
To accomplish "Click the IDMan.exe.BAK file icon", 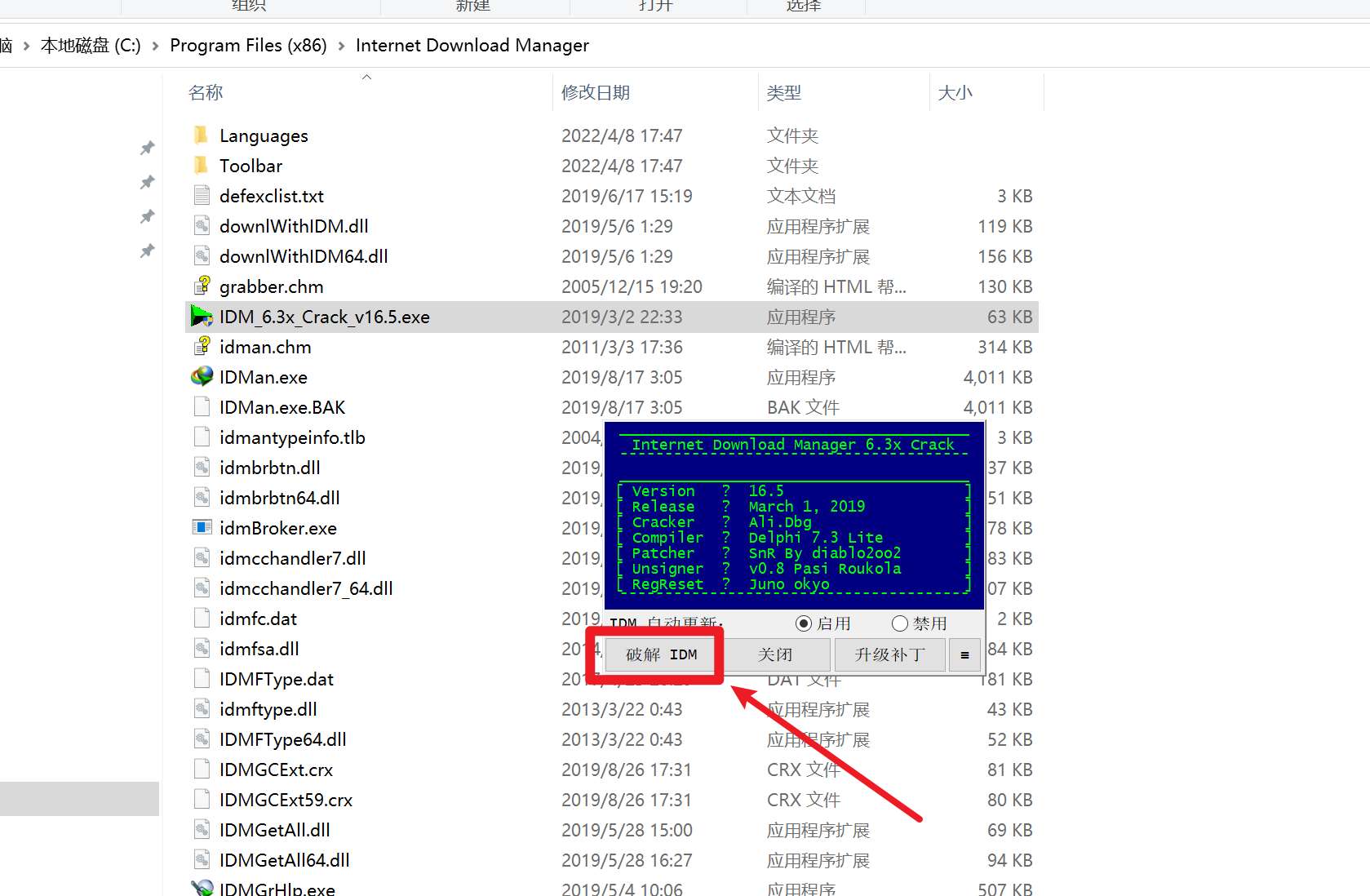I will tap(202, 407).
